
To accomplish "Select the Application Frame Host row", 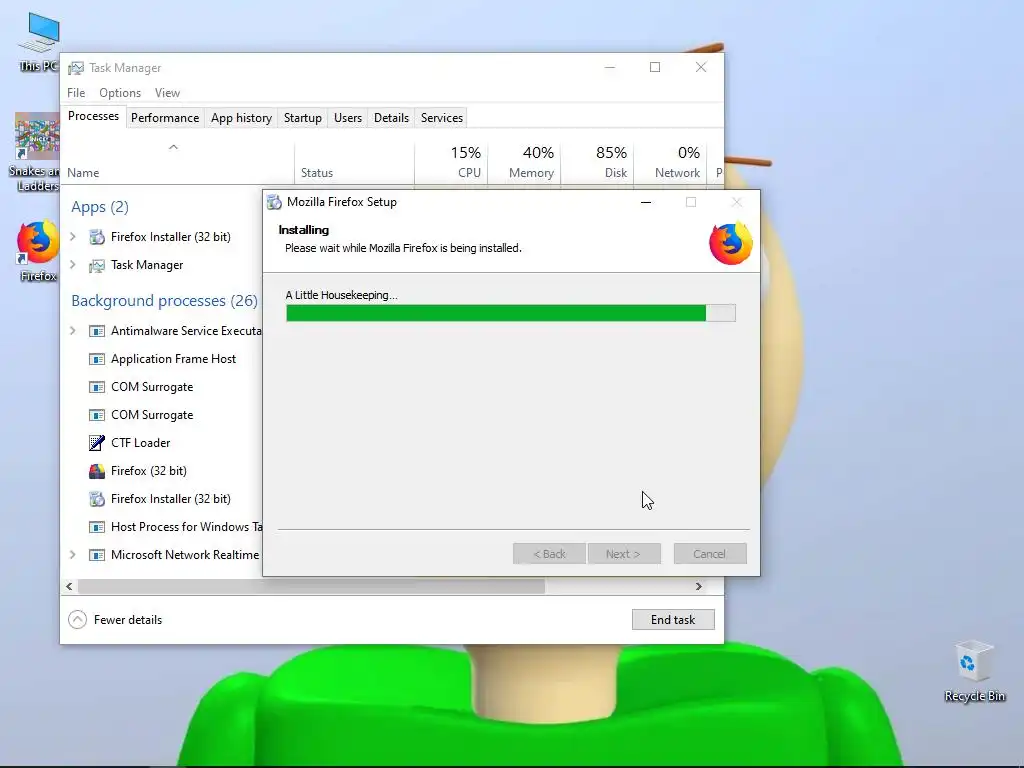I will [162, 359].
